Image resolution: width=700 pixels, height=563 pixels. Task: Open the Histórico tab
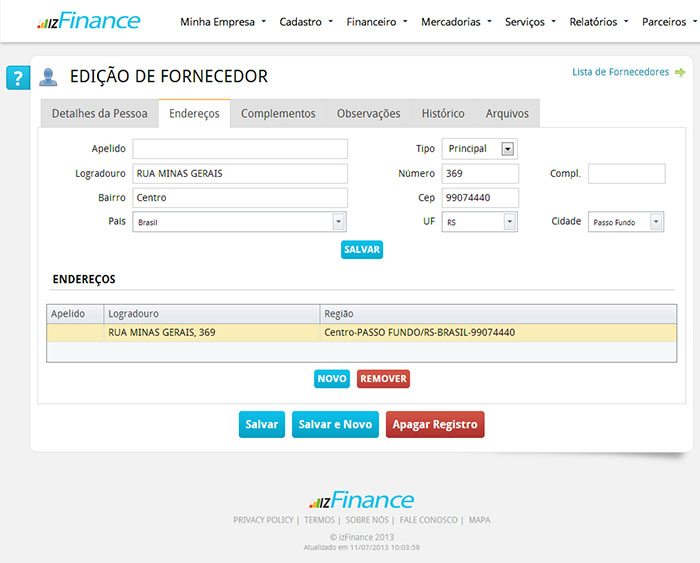[x=442, y=114]
